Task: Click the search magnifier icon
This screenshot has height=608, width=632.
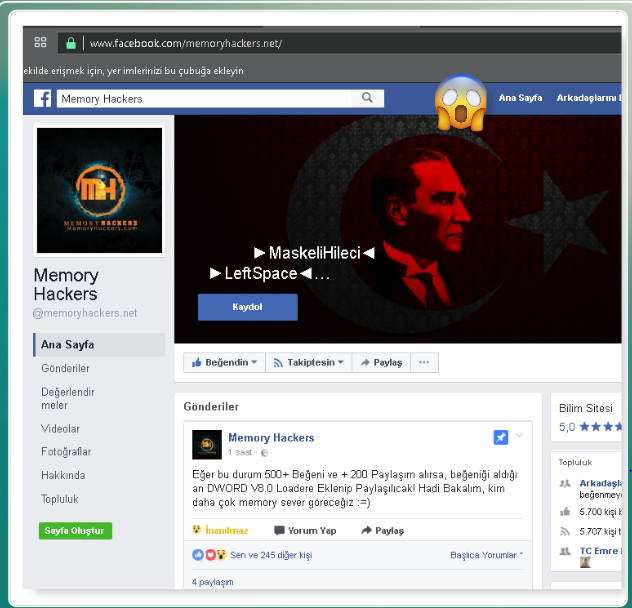Action: (x=367, y=98)
